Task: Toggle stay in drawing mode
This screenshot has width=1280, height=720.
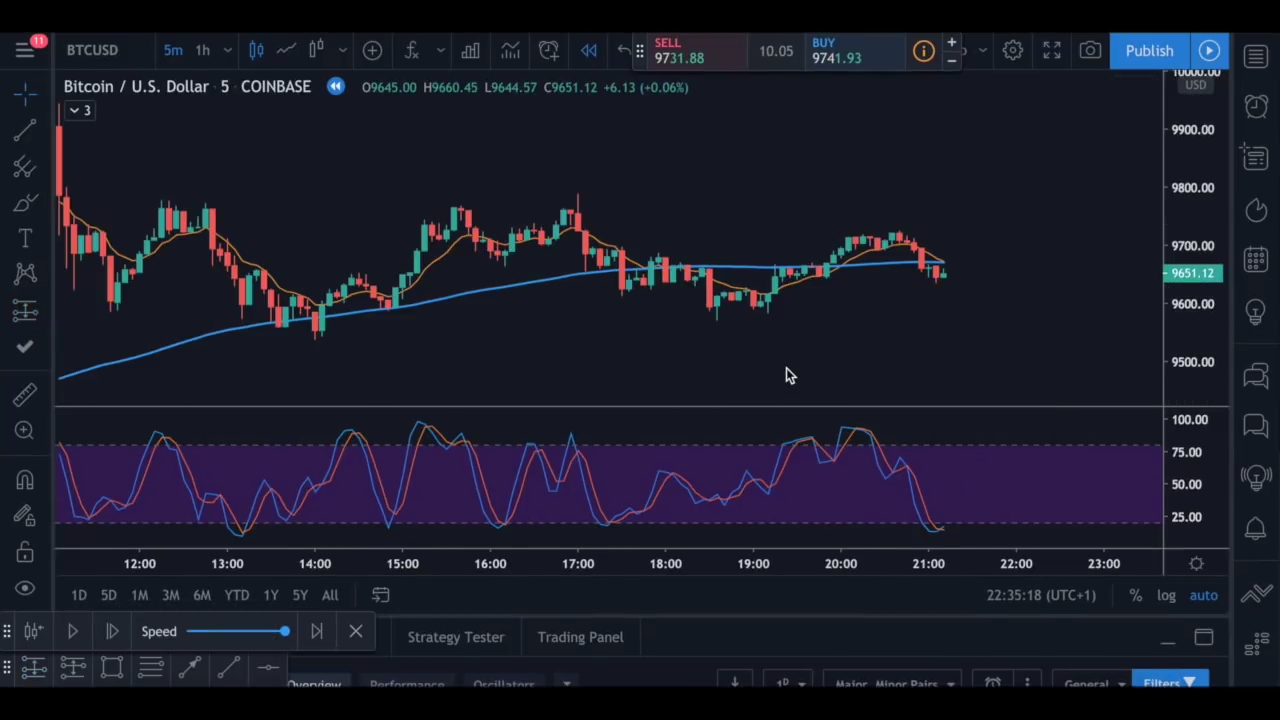Action: (25, 516)
